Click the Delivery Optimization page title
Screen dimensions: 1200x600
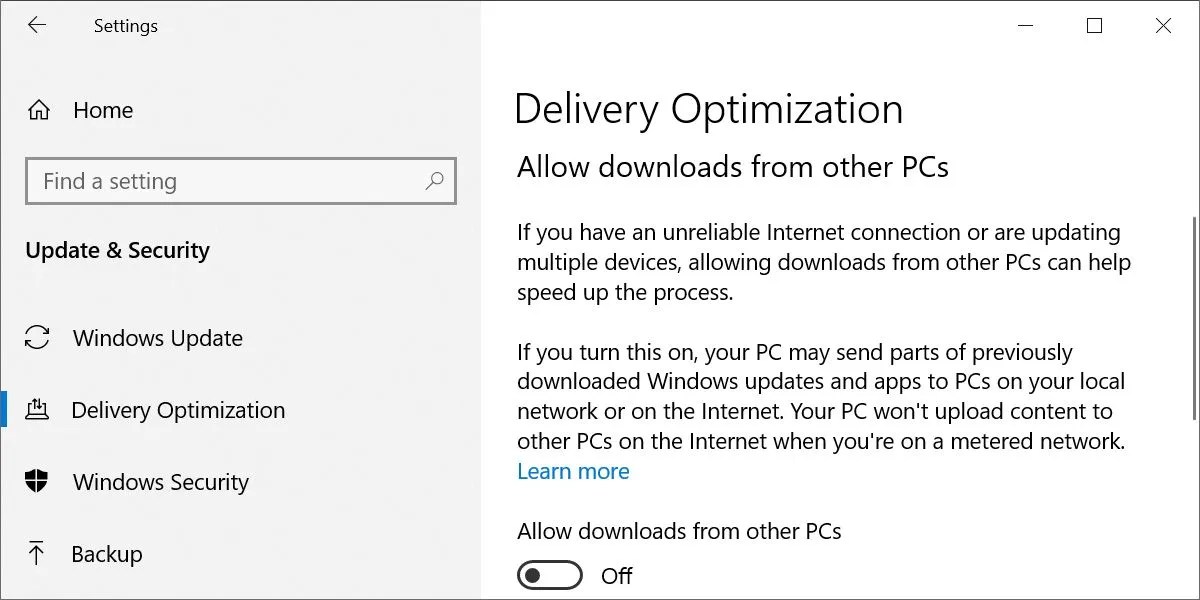click(x=708, y=110)
